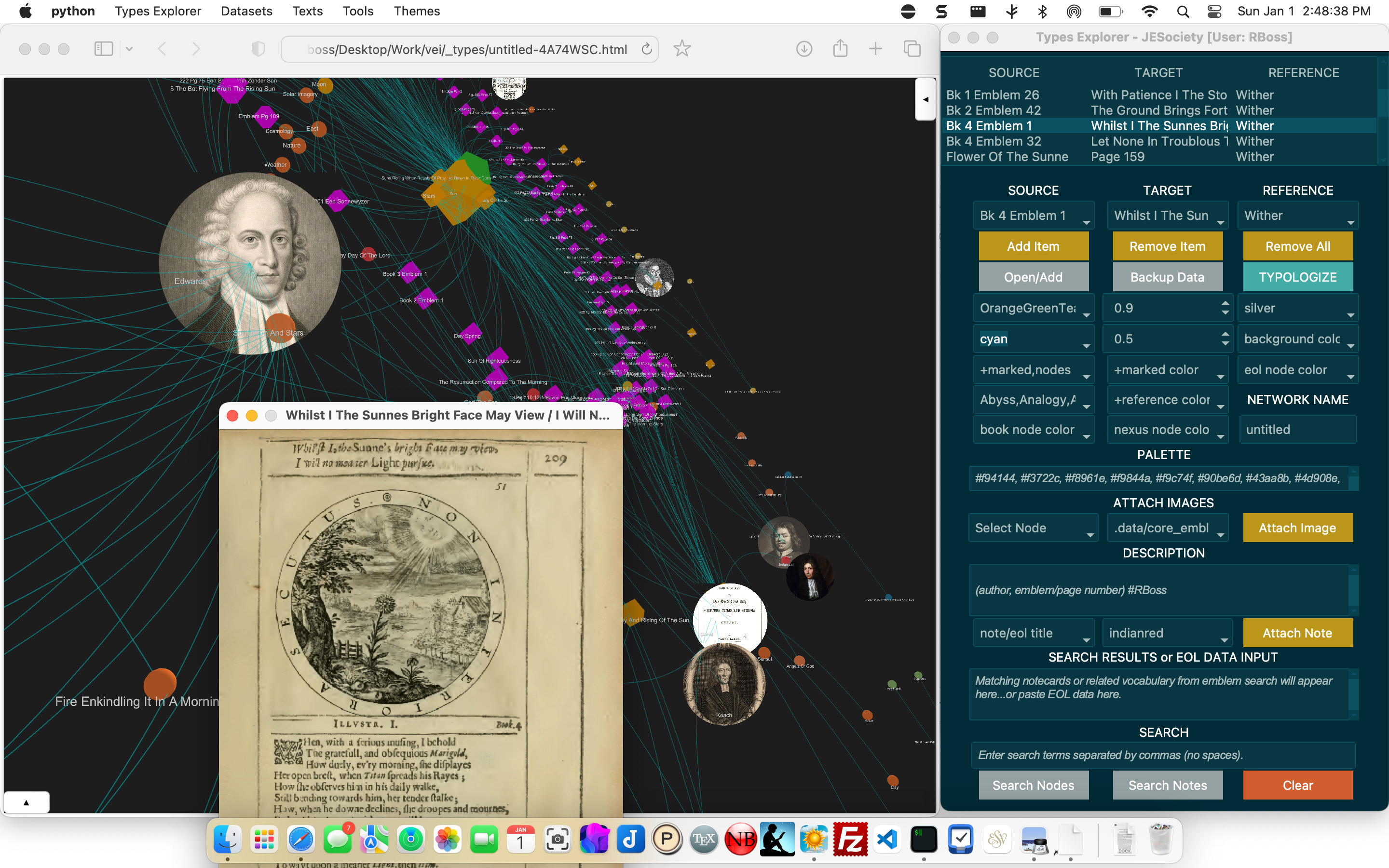Click TYPOLOGIZE button
The image size is (1389, 868).
coord(1298,277)
